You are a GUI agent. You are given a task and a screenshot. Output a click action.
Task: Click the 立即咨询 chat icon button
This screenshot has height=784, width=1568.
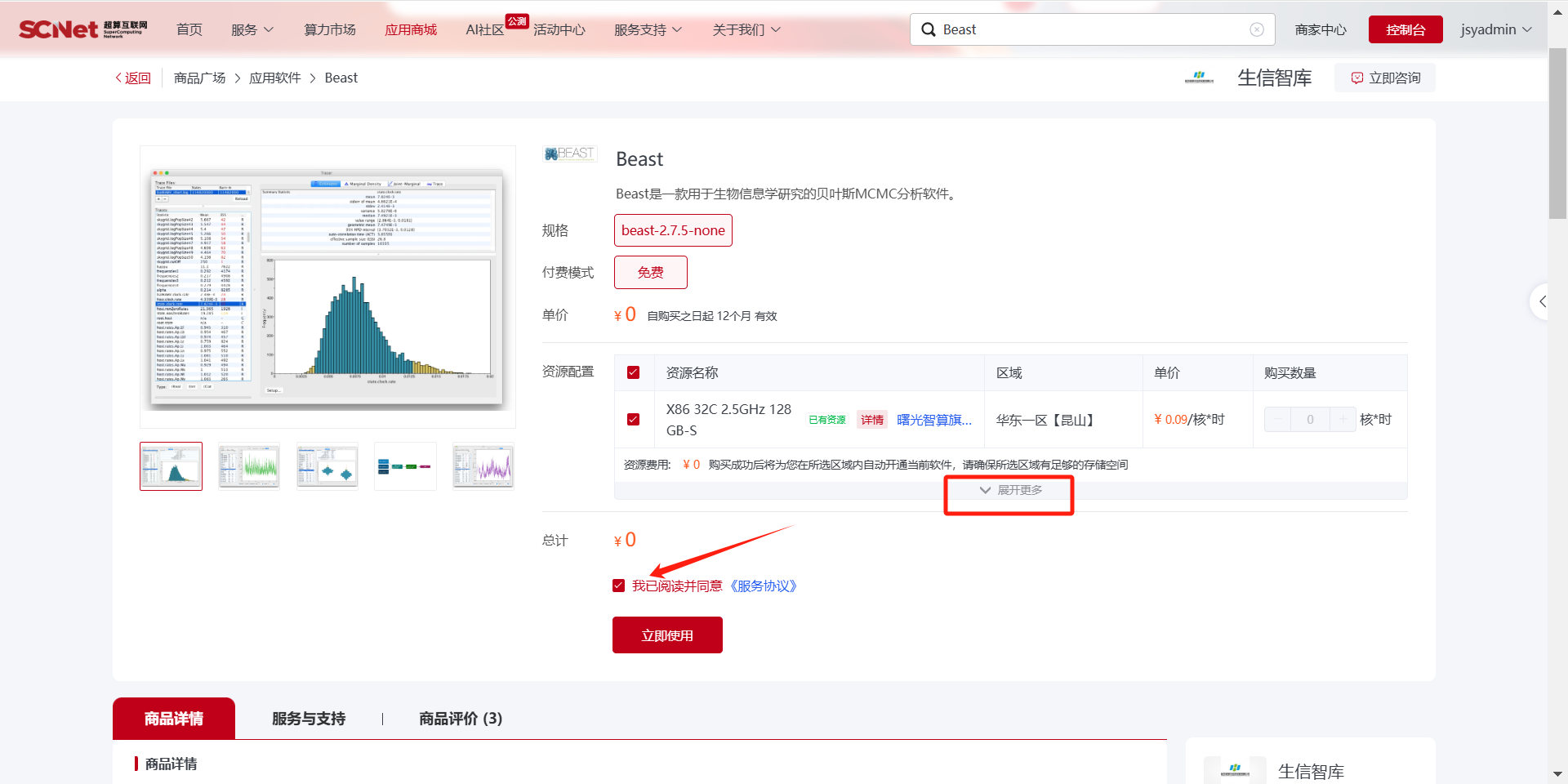pyautogui.click(x=1385, y=78)
